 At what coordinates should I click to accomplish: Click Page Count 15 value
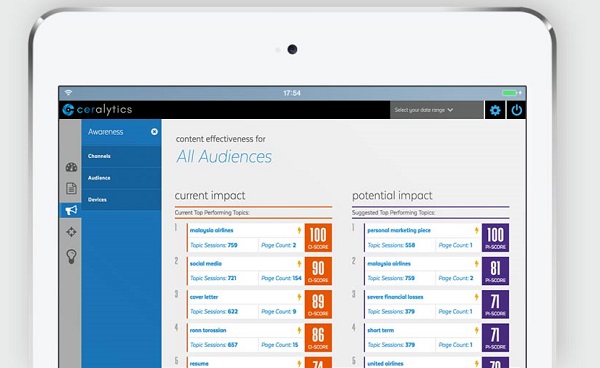295,345
